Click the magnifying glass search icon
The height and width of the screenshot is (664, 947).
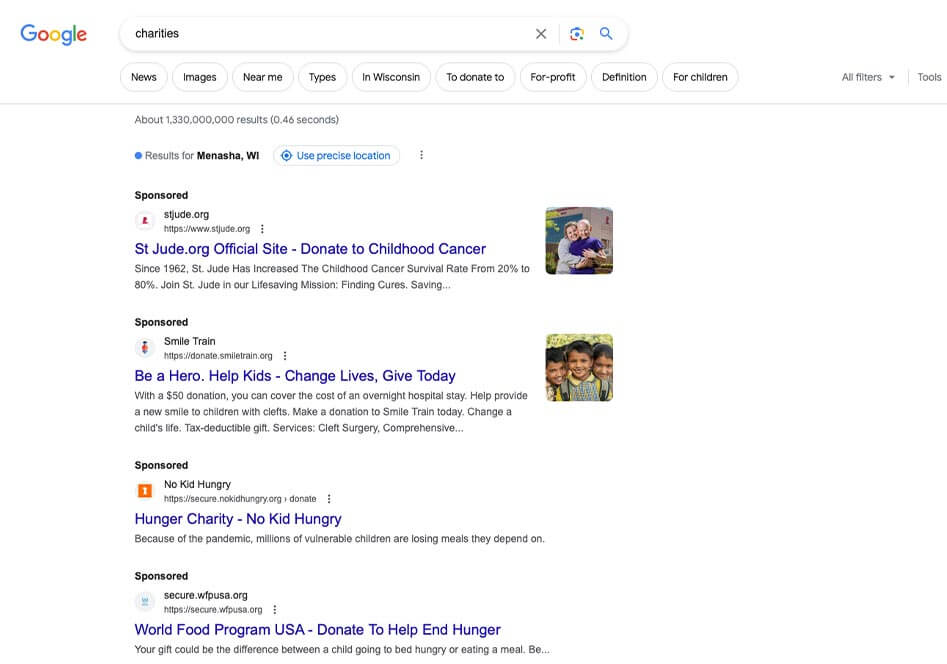[606, 34]
